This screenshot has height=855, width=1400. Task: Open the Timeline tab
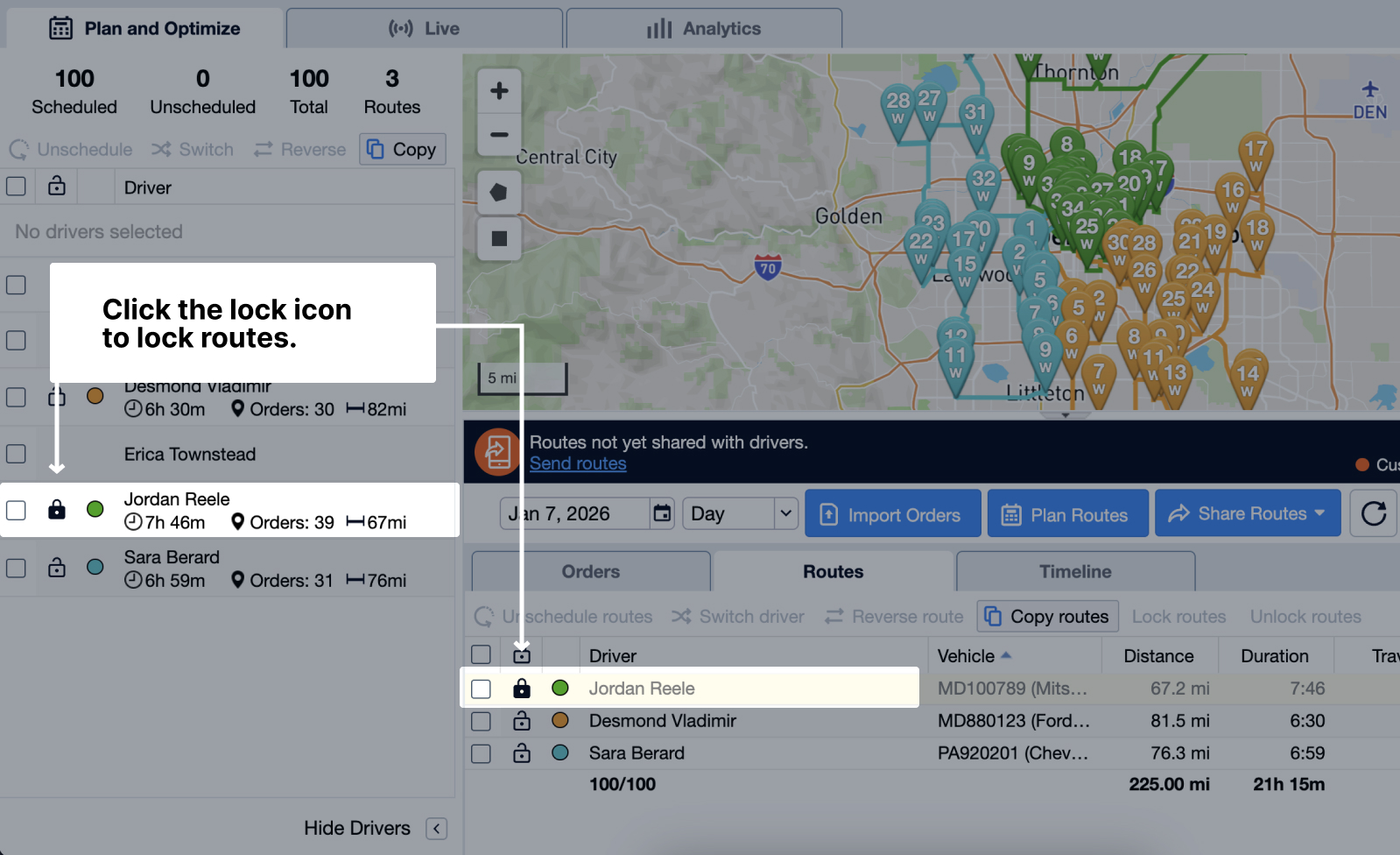1075,572
